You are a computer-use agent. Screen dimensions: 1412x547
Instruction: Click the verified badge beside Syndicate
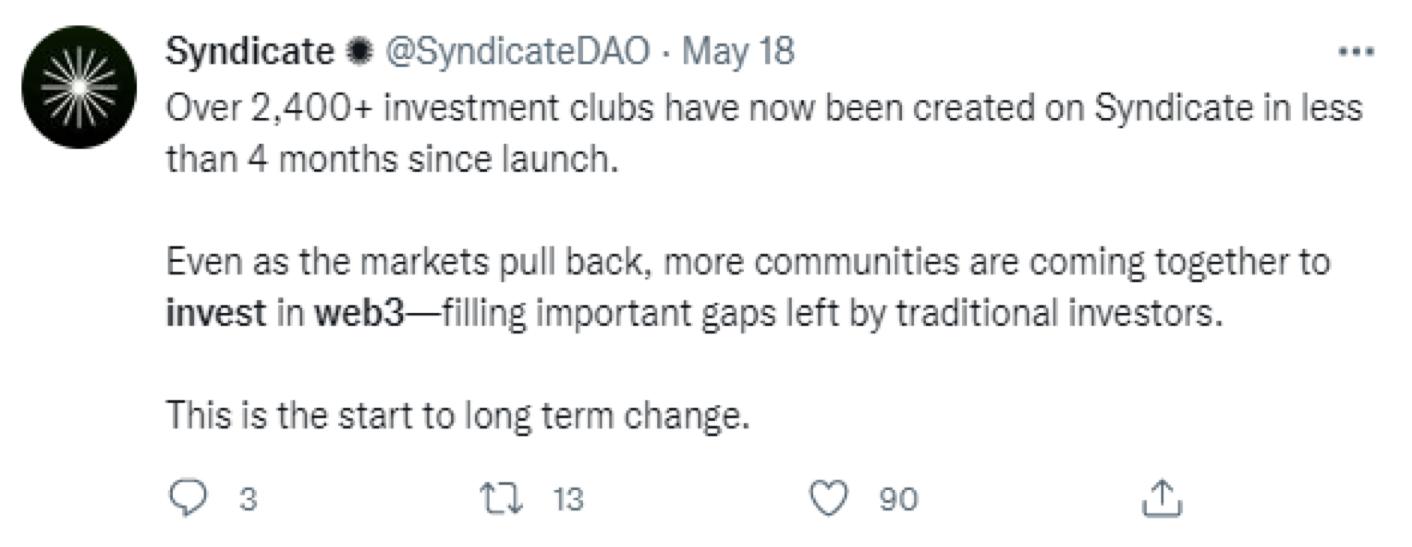[x=356, y=53]
